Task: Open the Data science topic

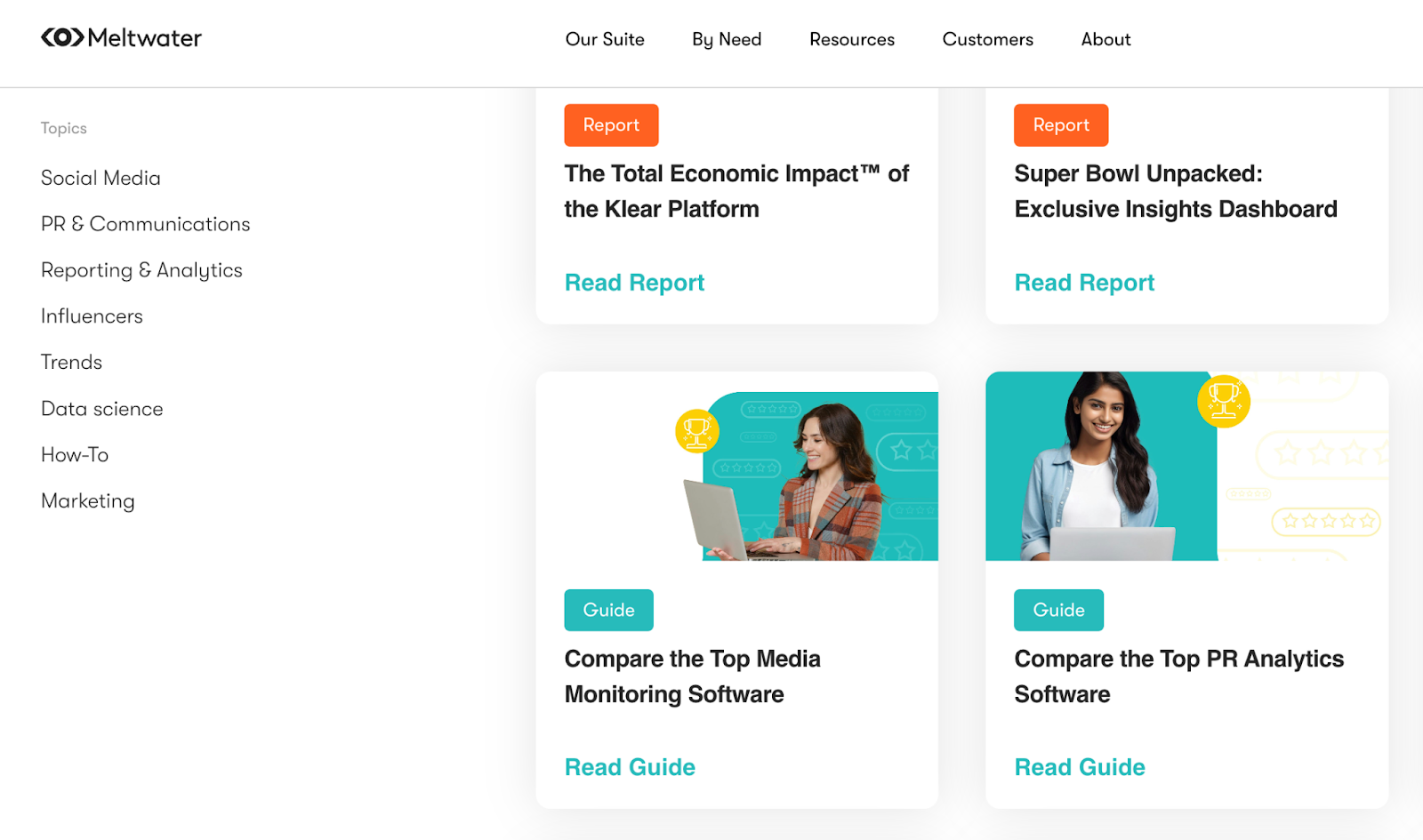Action: click(101, 409)
